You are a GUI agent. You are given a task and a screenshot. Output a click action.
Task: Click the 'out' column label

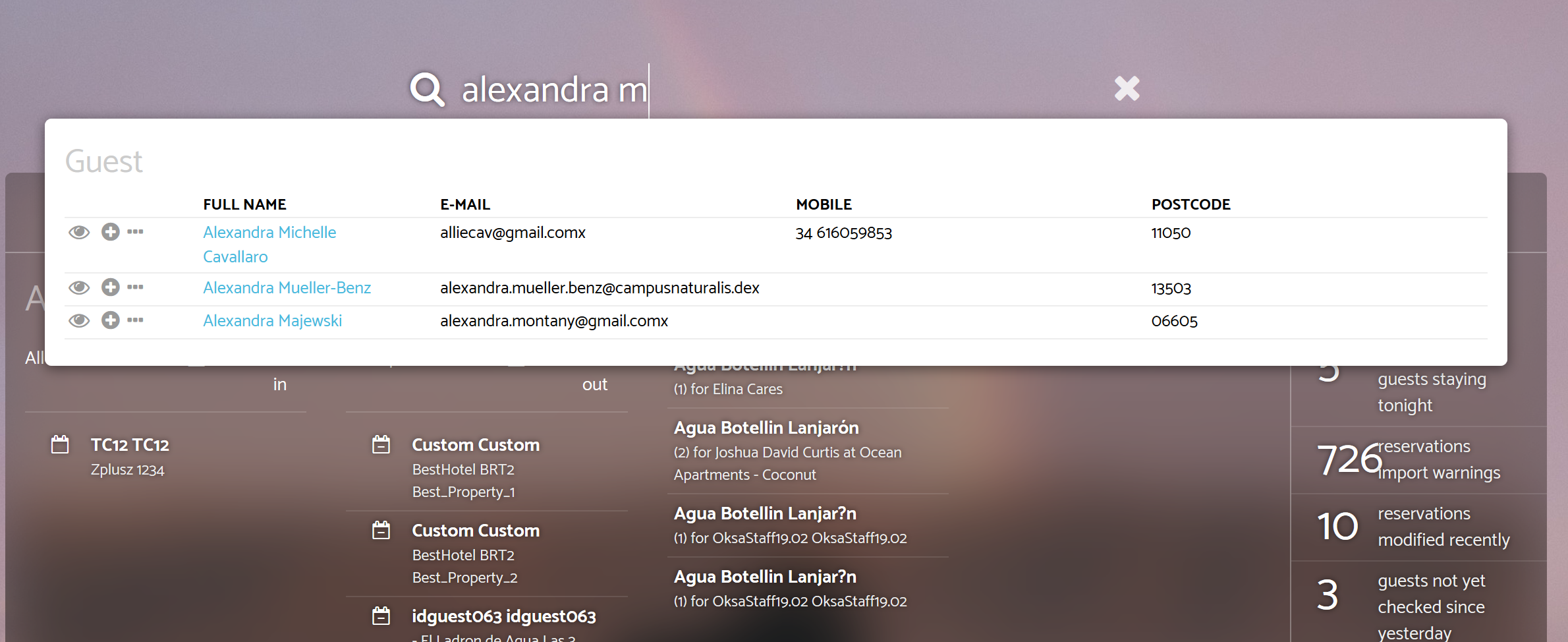click(x=594, y=384)
